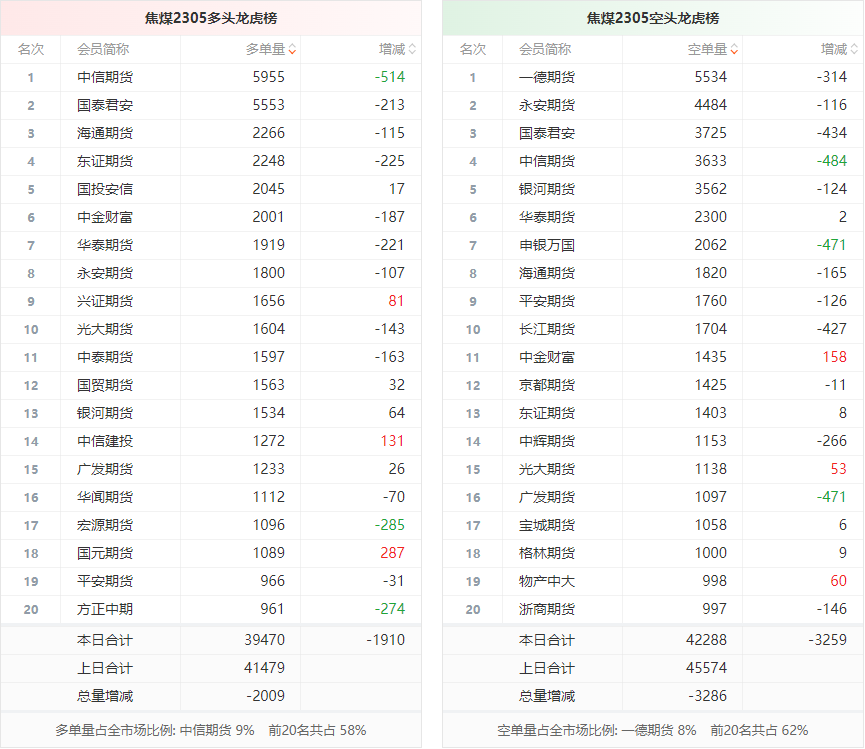Image resolution: width=865 pixels, height=749 pixels.
Task: Sort the long table by 多单量 arrow icon
Action: [292, 49]
